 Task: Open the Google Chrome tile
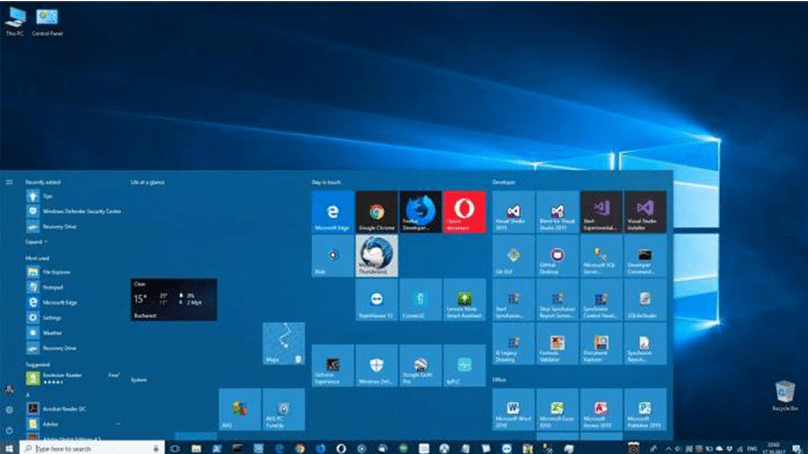(x=377, y=212)
